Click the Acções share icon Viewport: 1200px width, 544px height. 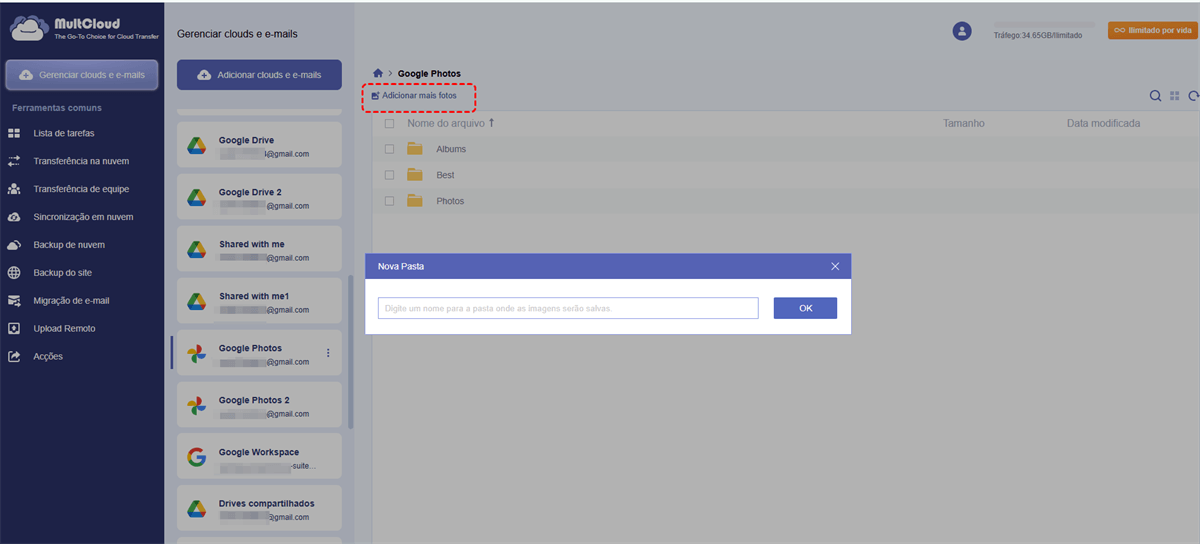(14, 357)
